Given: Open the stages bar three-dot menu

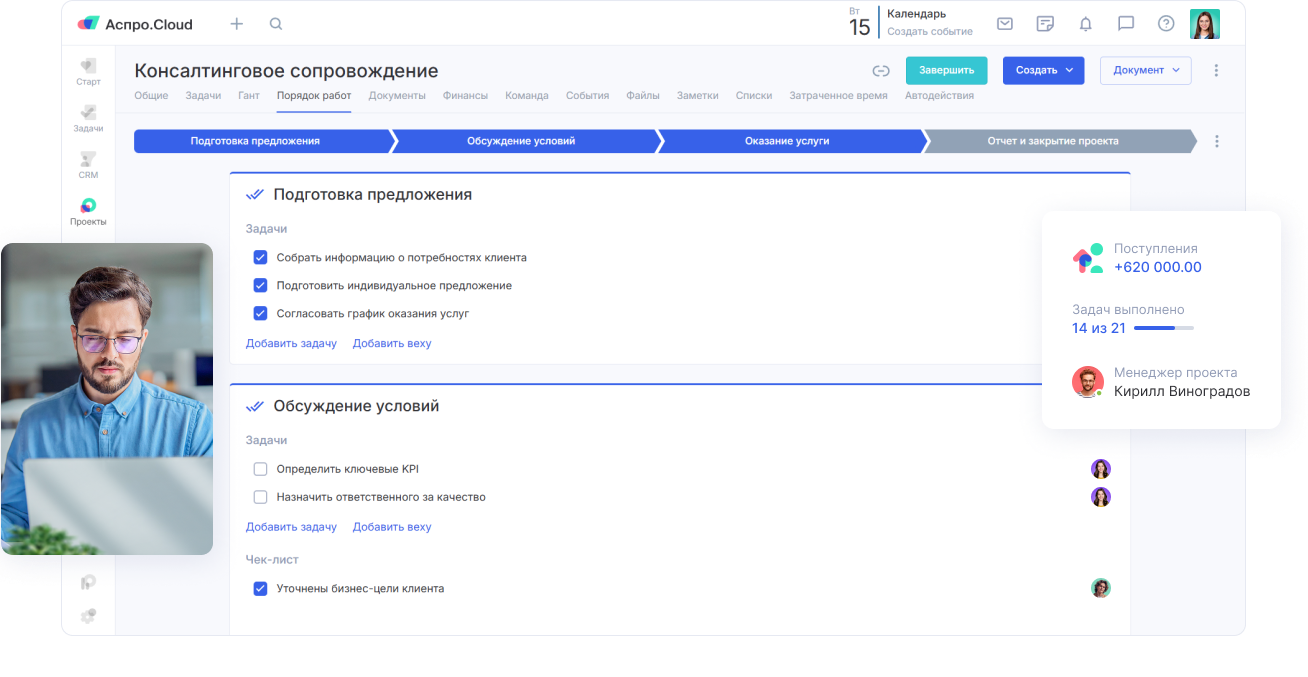Looking at the screenshot, I should tap(1216, 142).
